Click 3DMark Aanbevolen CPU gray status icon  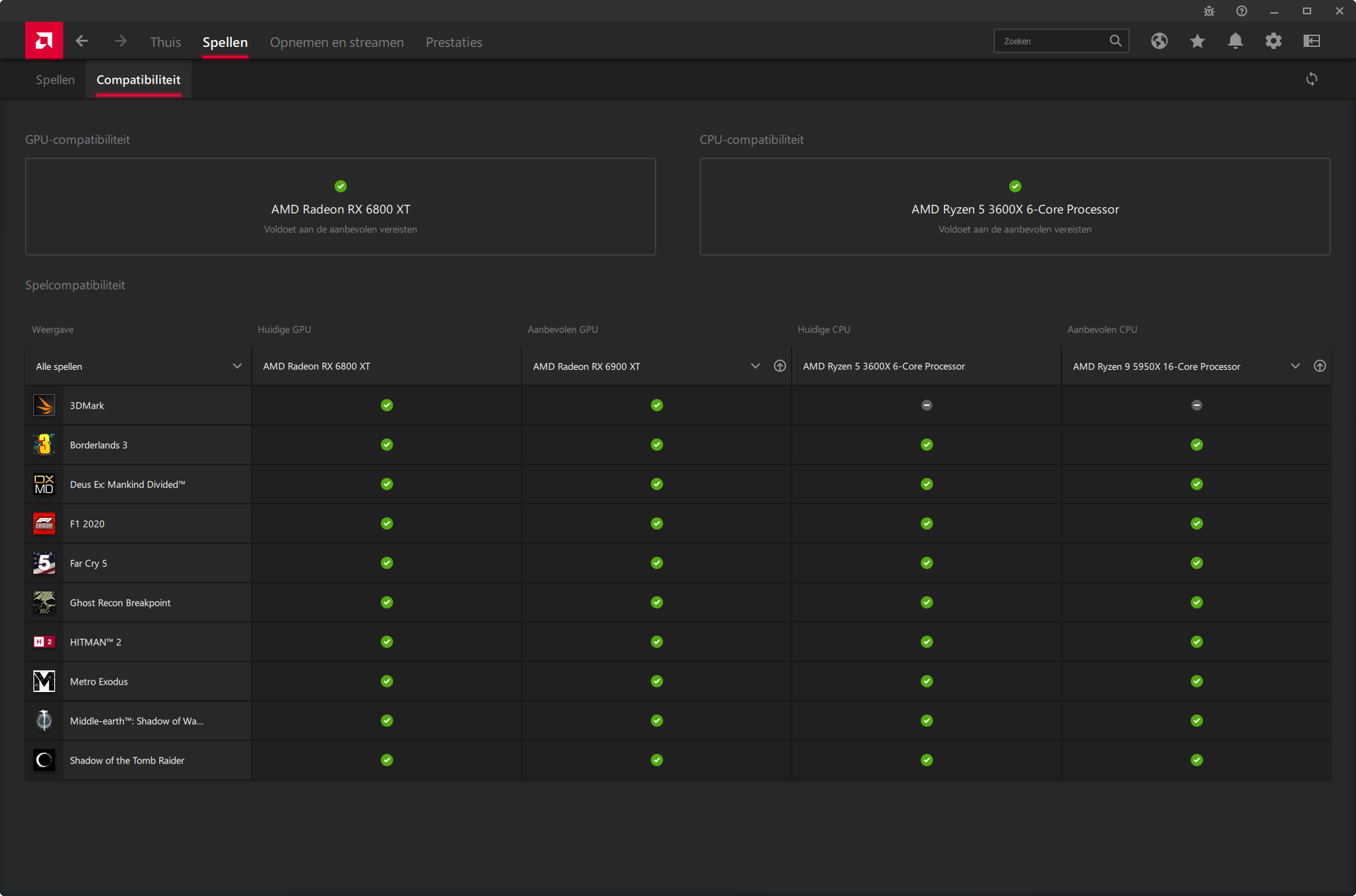click(x=1197, y=405)
